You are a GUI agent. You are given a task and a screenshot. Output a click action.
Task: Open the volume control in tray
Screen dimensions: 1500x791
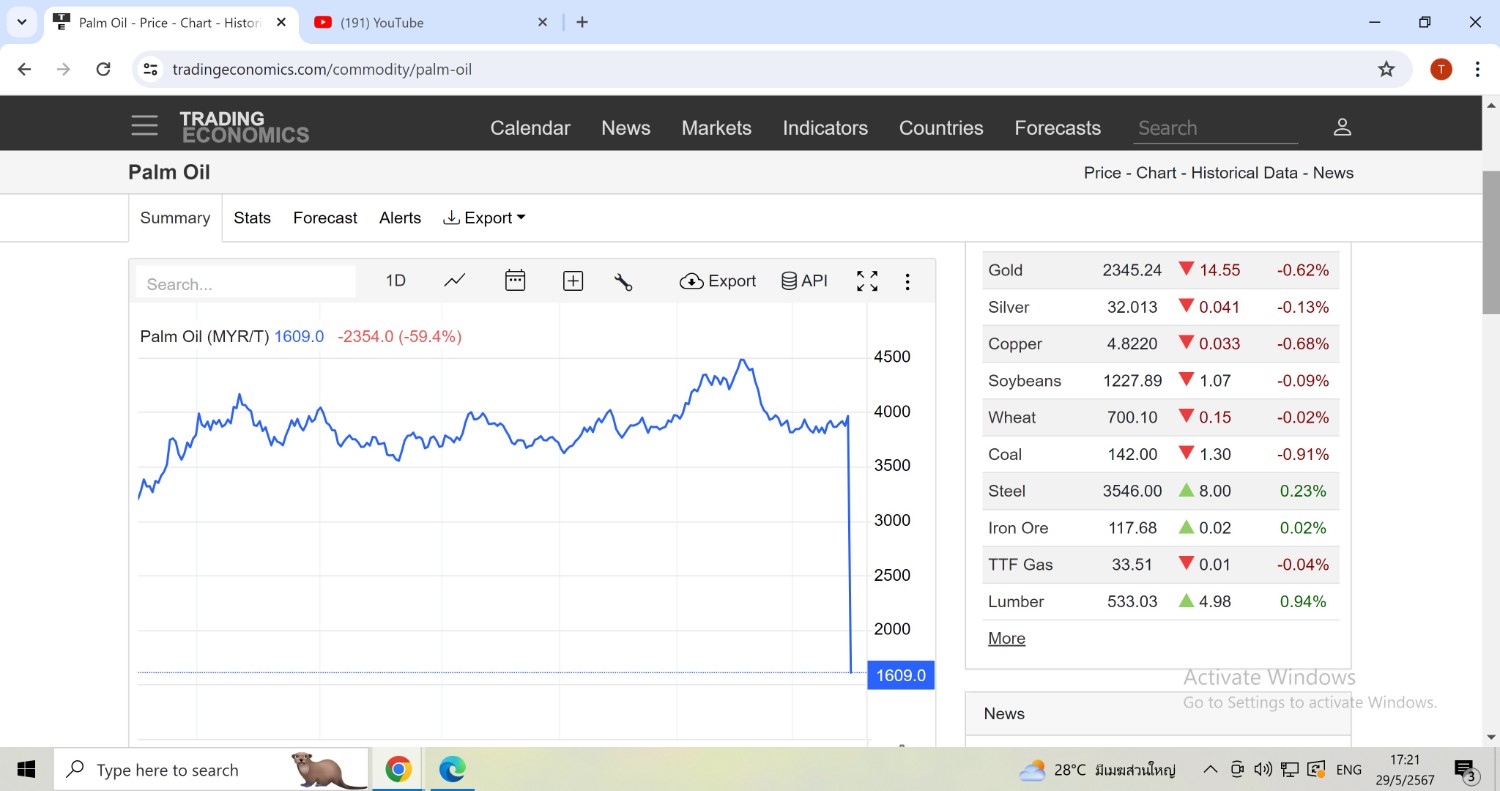(1263, 769)
